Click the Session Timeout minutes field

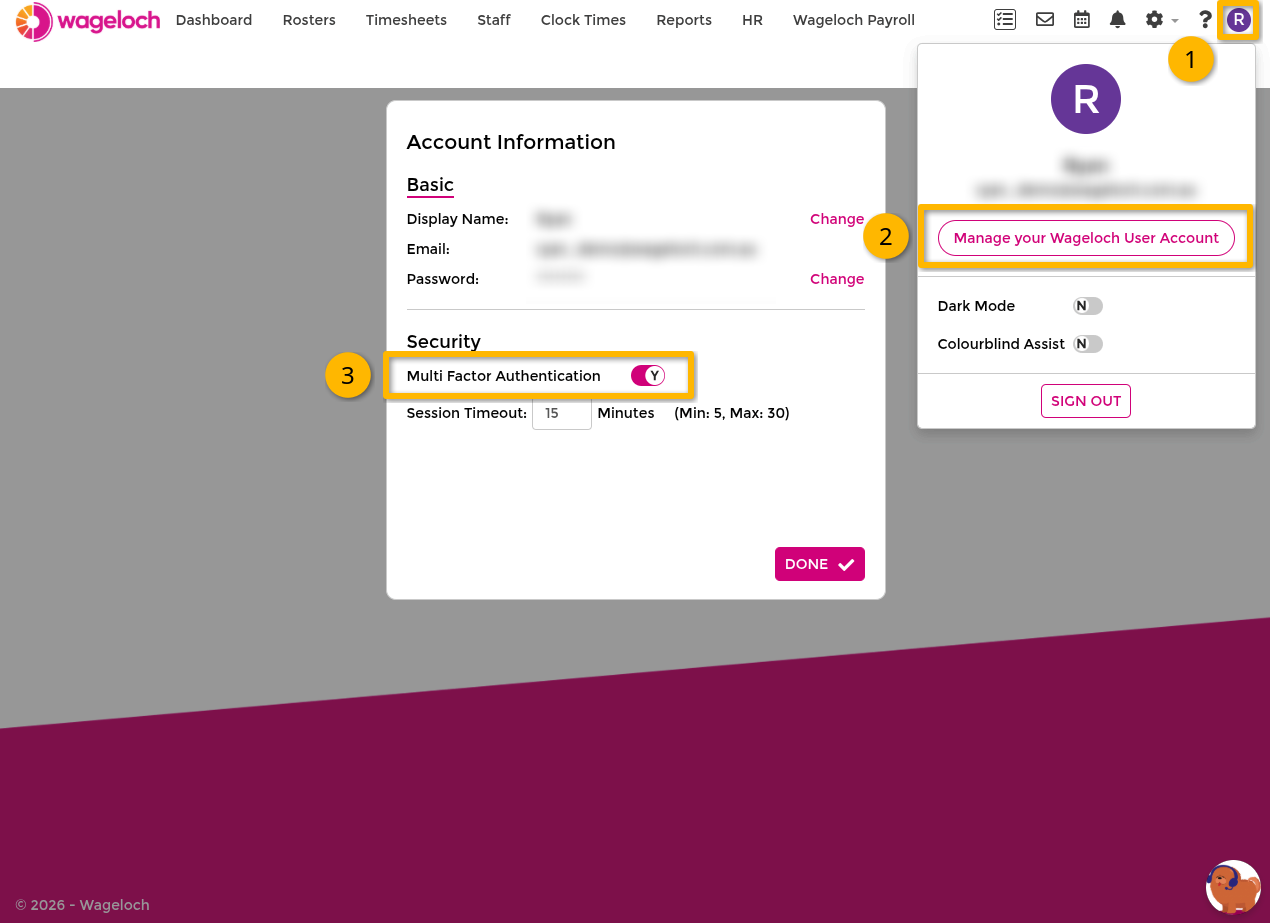[562, 413]
